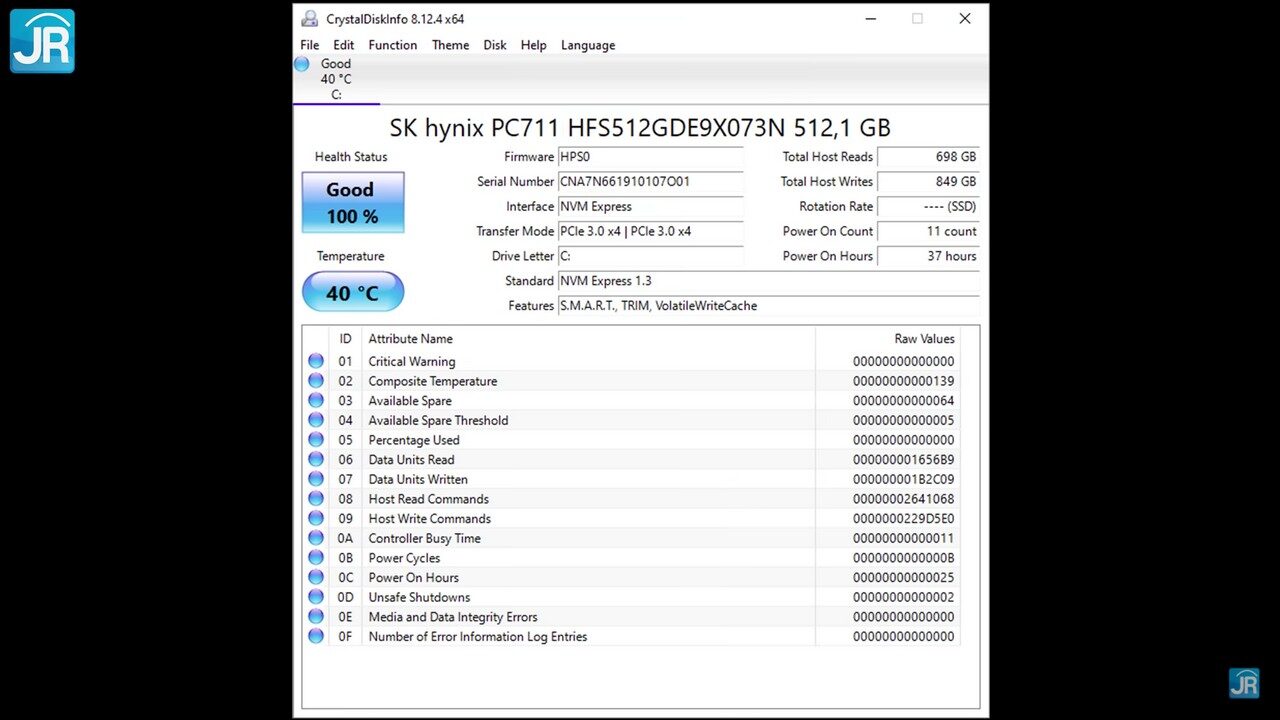Click the dot beside Media and Data Integrity Errors
The image size is (1280, 720).
tap(316, 616)
